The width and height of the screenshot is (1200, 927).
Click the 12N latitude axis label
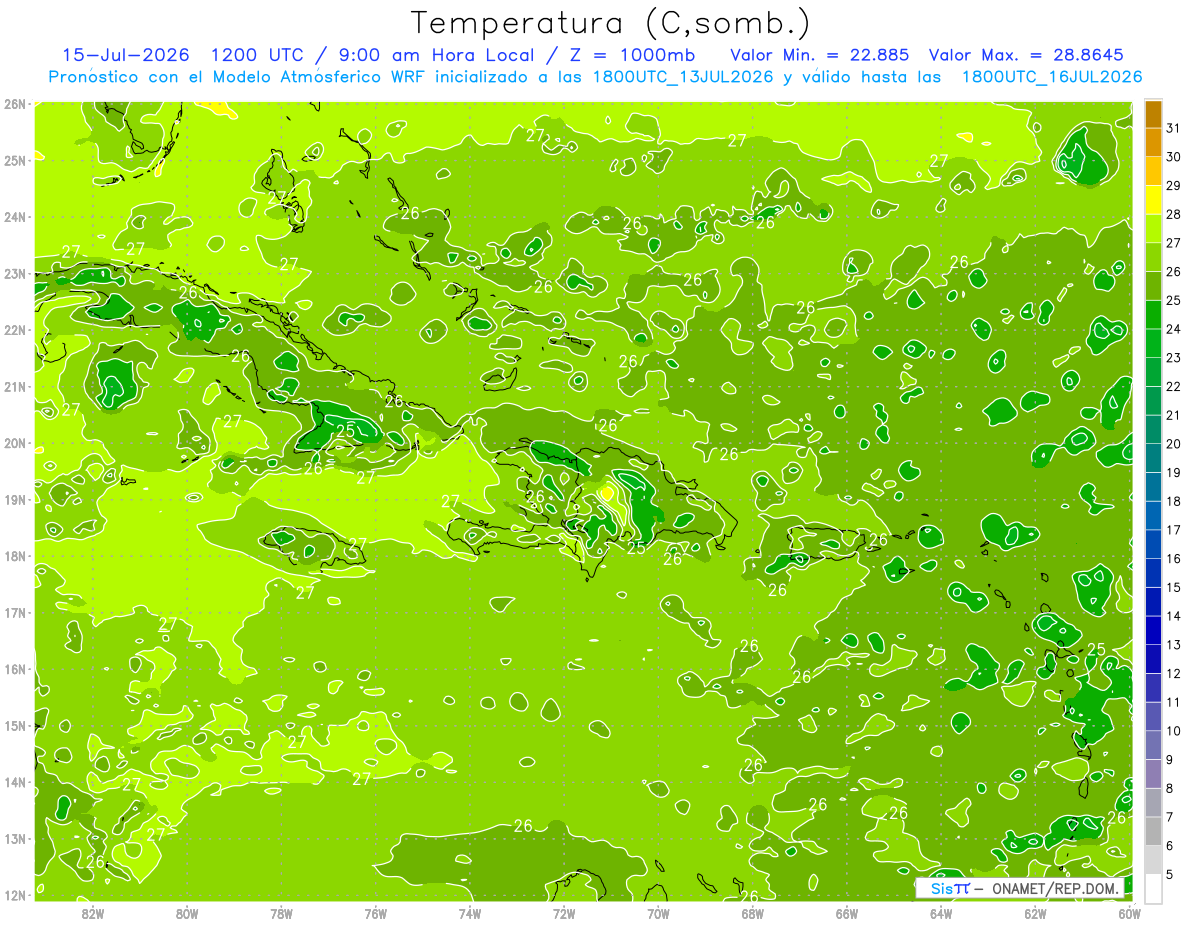tap(15, 894)
